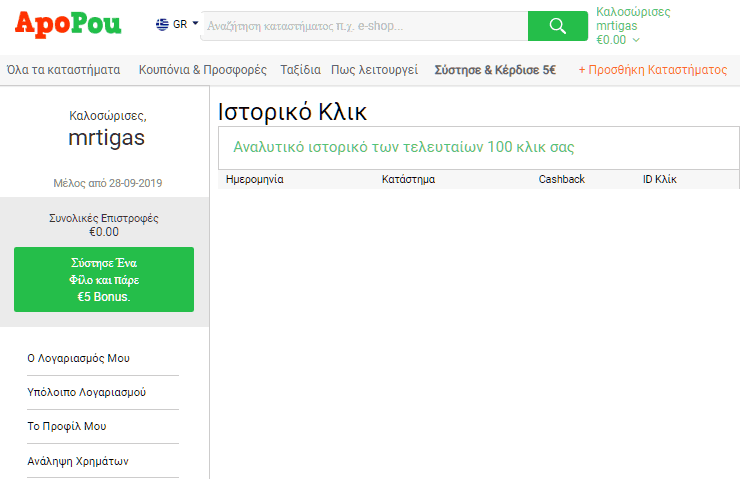Viewport: 740px width, 479px height.
Task: Select Σύστησε & Κέρδισε 5€ menu item
Action: click(495, 70)
